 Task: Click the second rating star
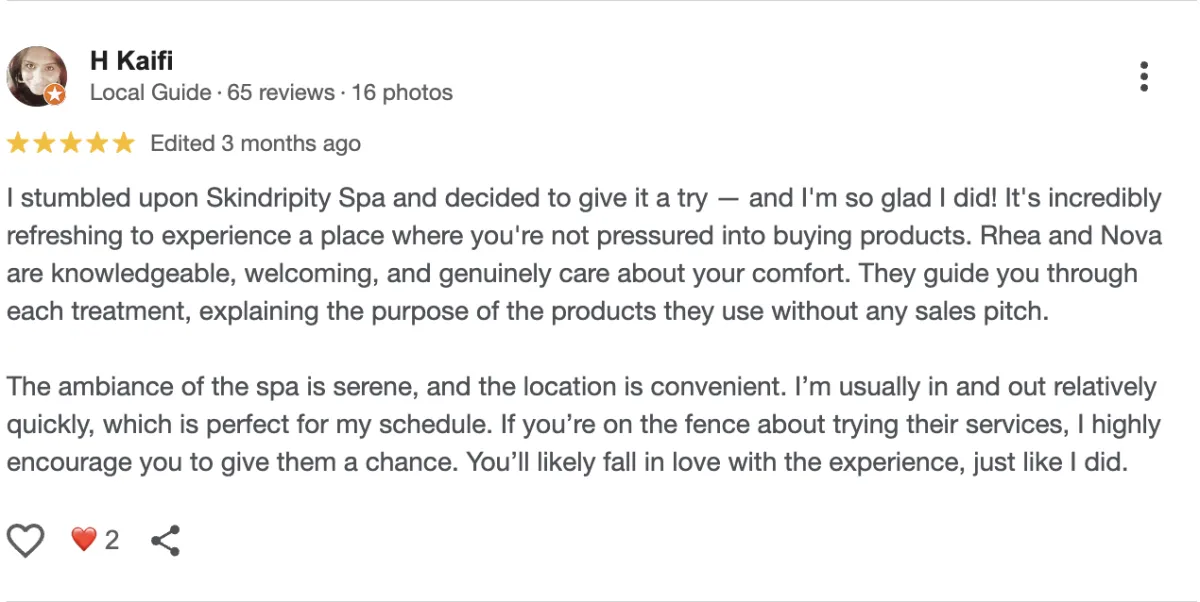click(x=44, y=143)
